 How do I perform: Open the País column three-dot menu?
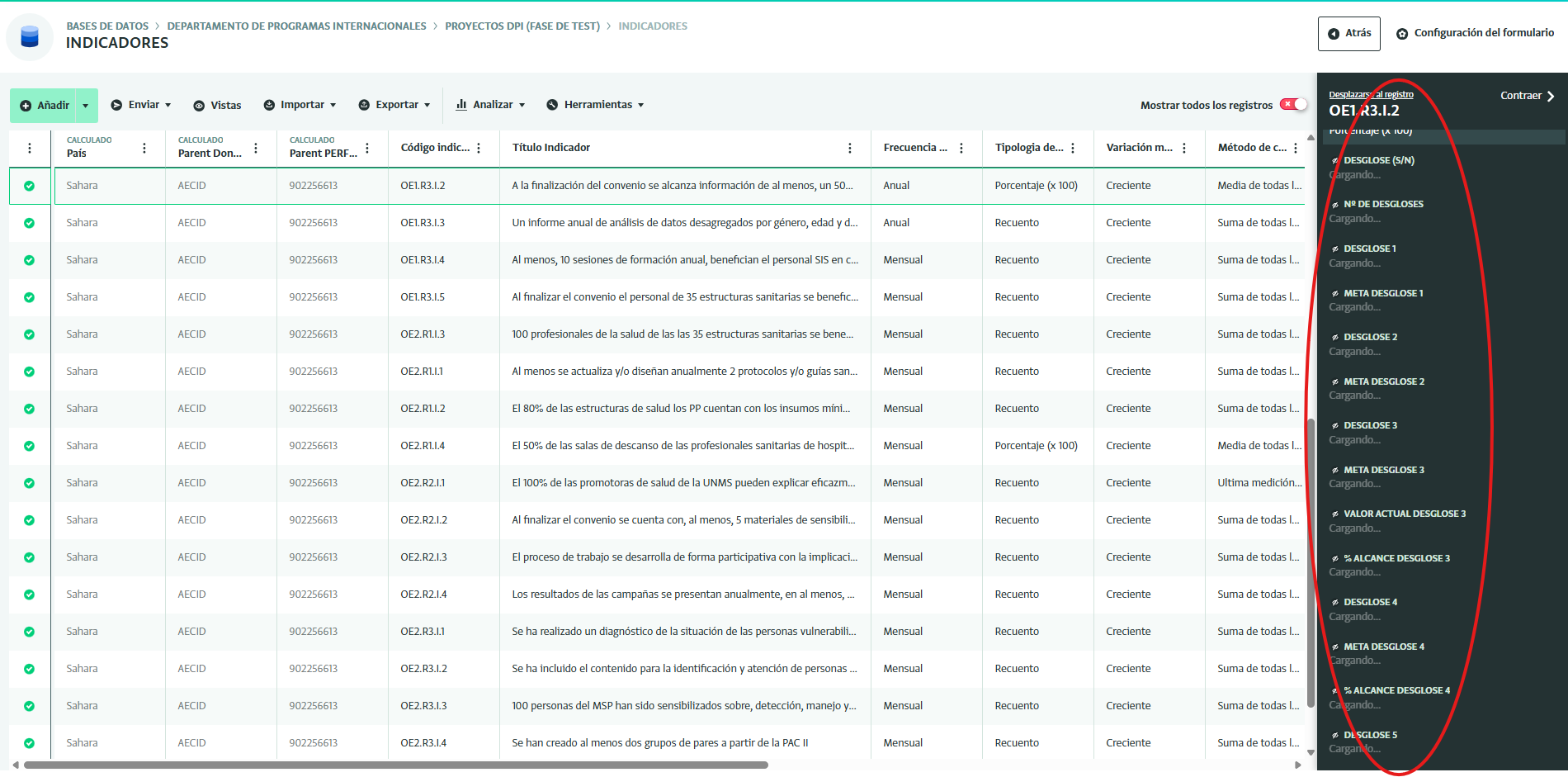(x=144, y=148)
